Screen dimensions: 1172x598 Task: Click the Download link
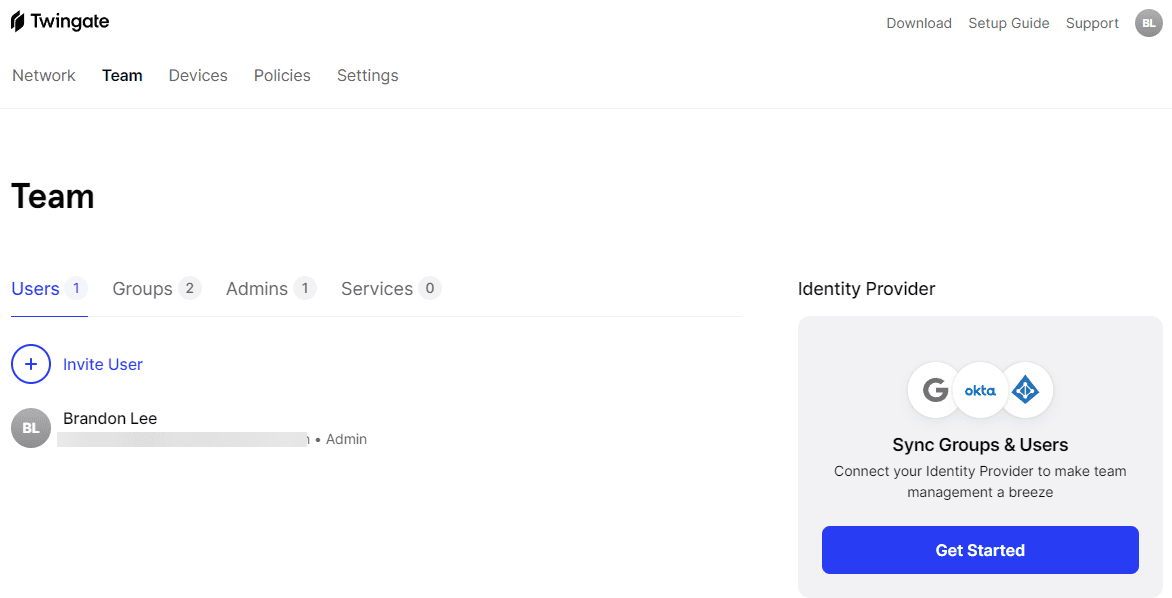(918, 23)
